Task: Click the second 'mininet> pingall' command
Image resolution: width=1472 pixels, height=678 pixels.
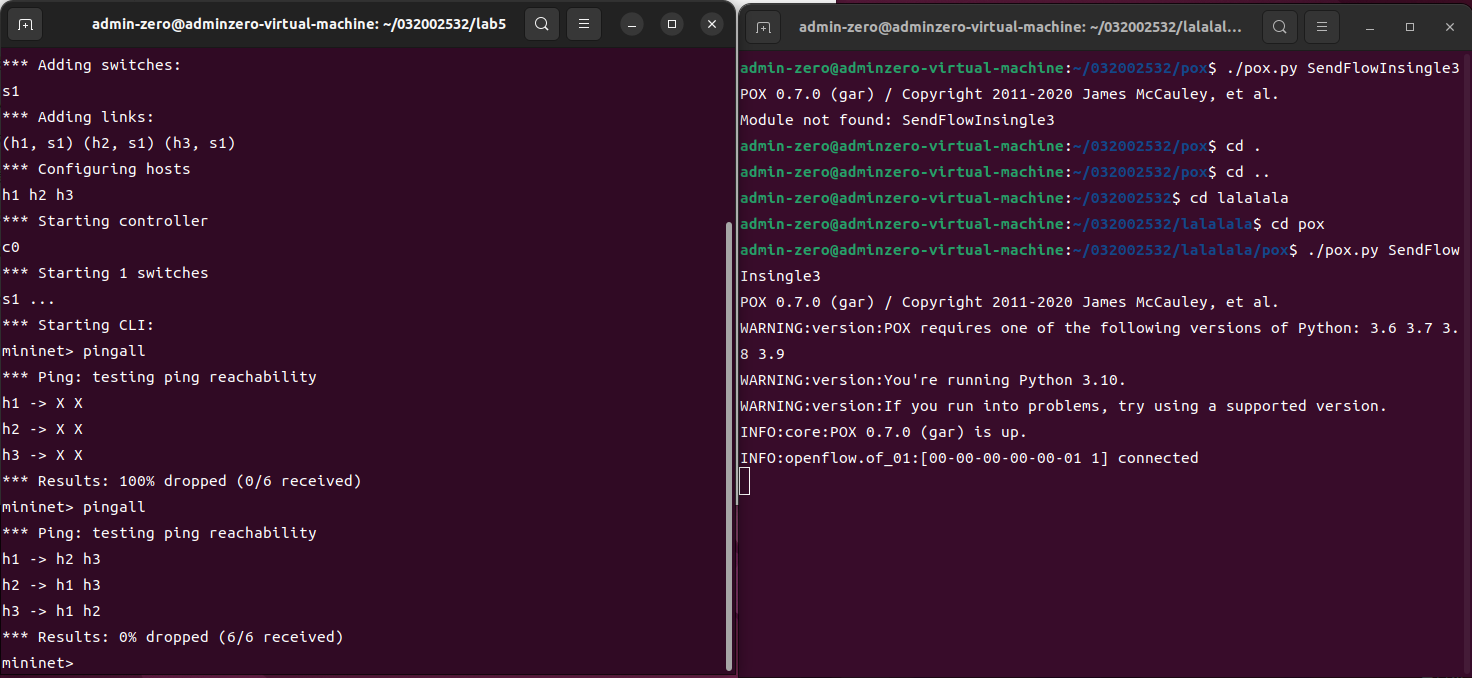Action: (x=74, y=507)
